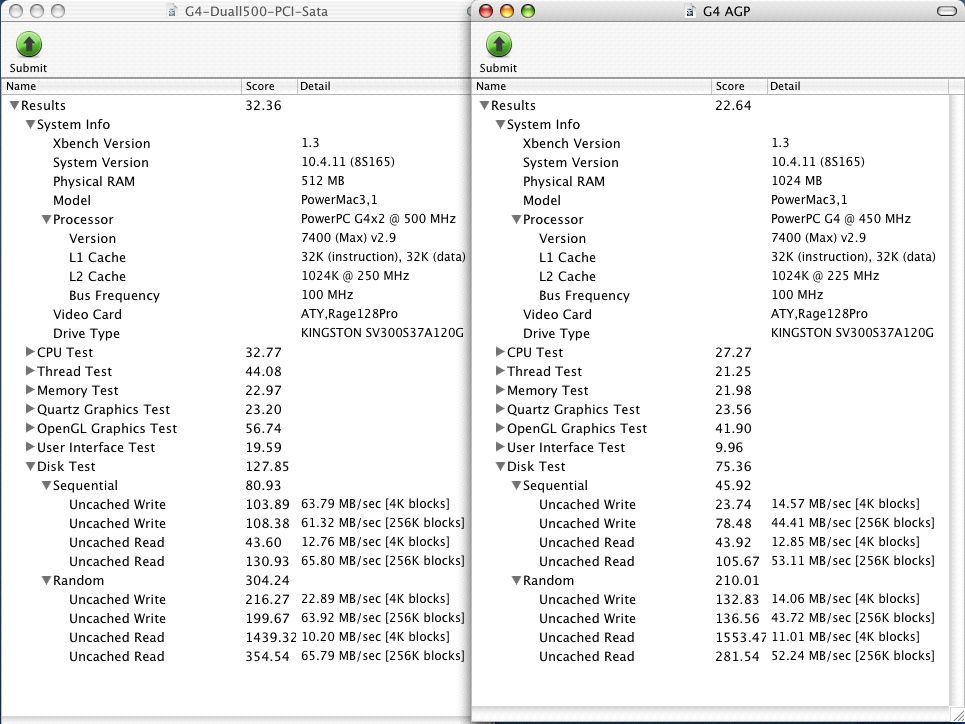Screen dimensions: 965x724
Task: Click detail '52.24 MB/sec [256K blocks]'
Action: 853,656
